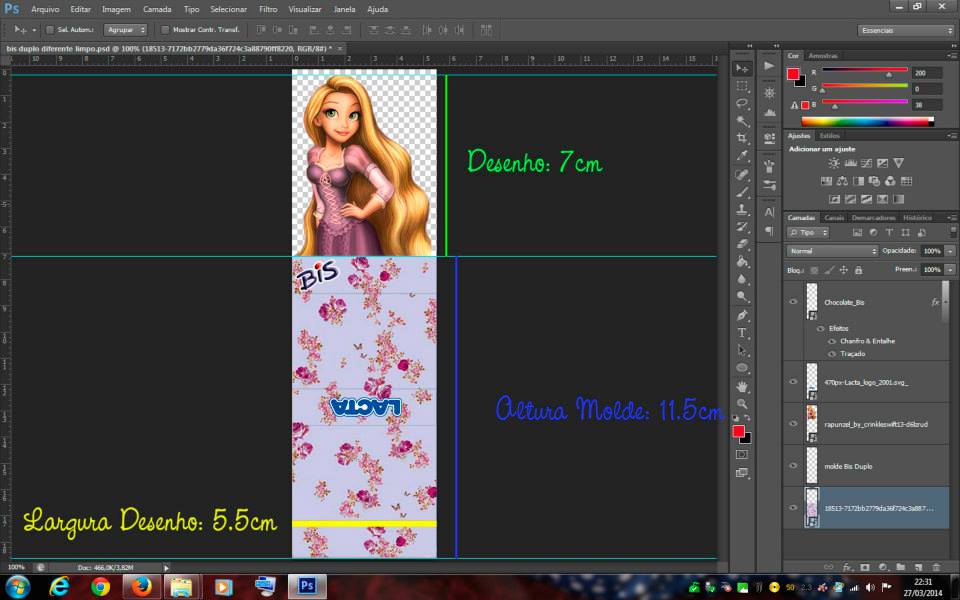Enable Mostrar Contr. Transf. checkbox

coord(165,29)
